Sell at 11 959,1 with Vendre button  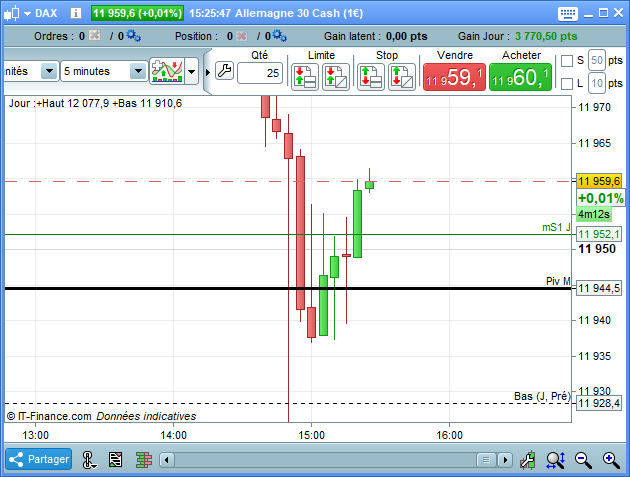tap(454, 77)
